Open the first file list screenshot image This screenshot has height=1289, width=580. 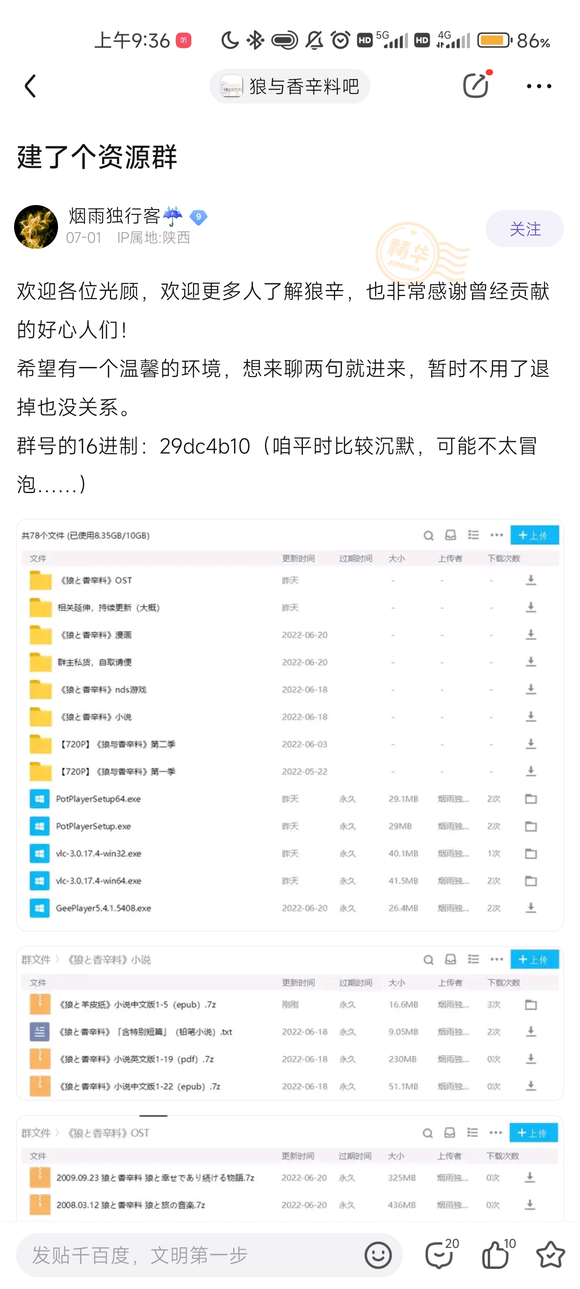click(x=290, y=725)
